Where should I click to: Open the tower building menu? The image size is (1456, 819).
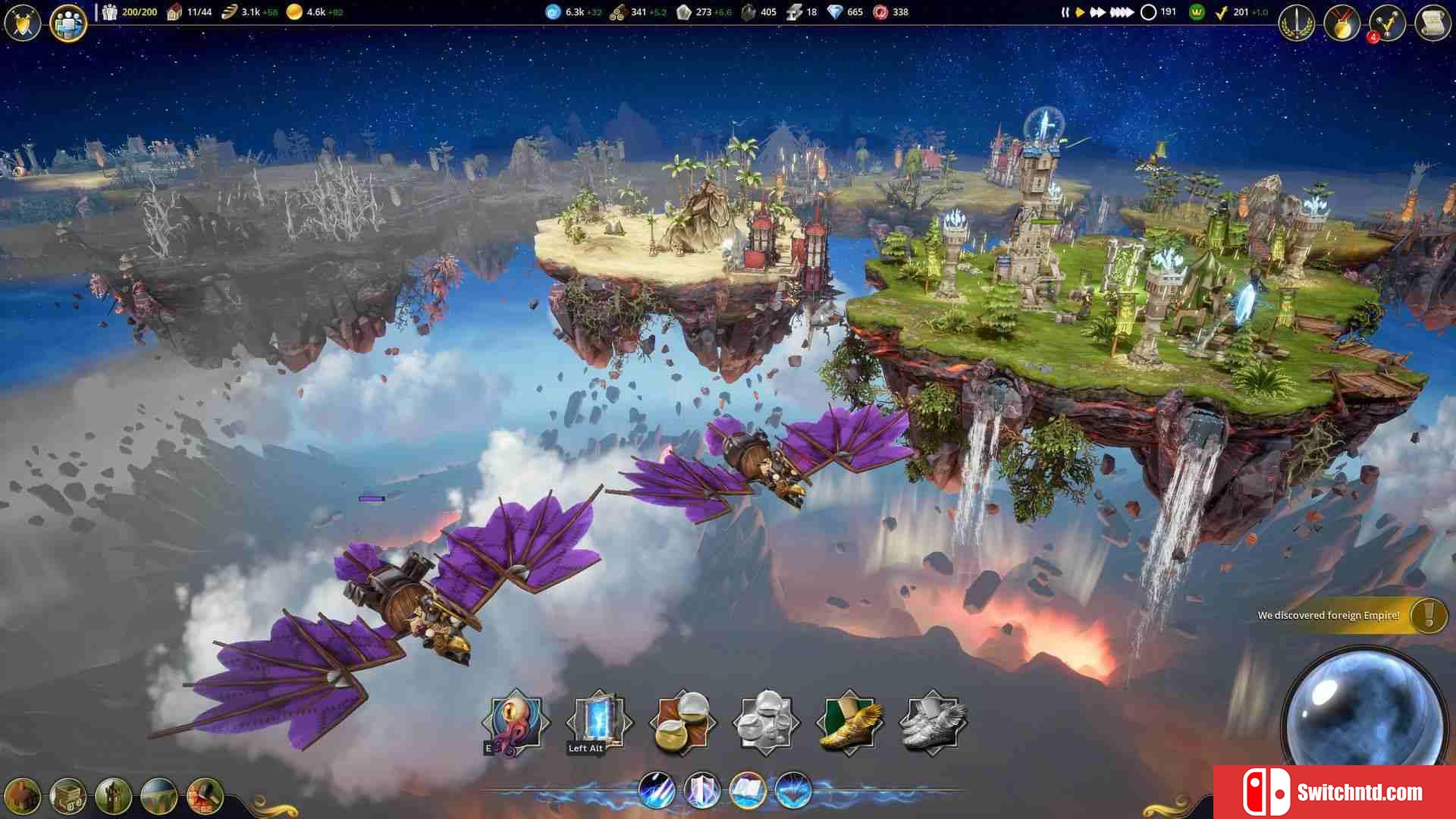[114, 796]
